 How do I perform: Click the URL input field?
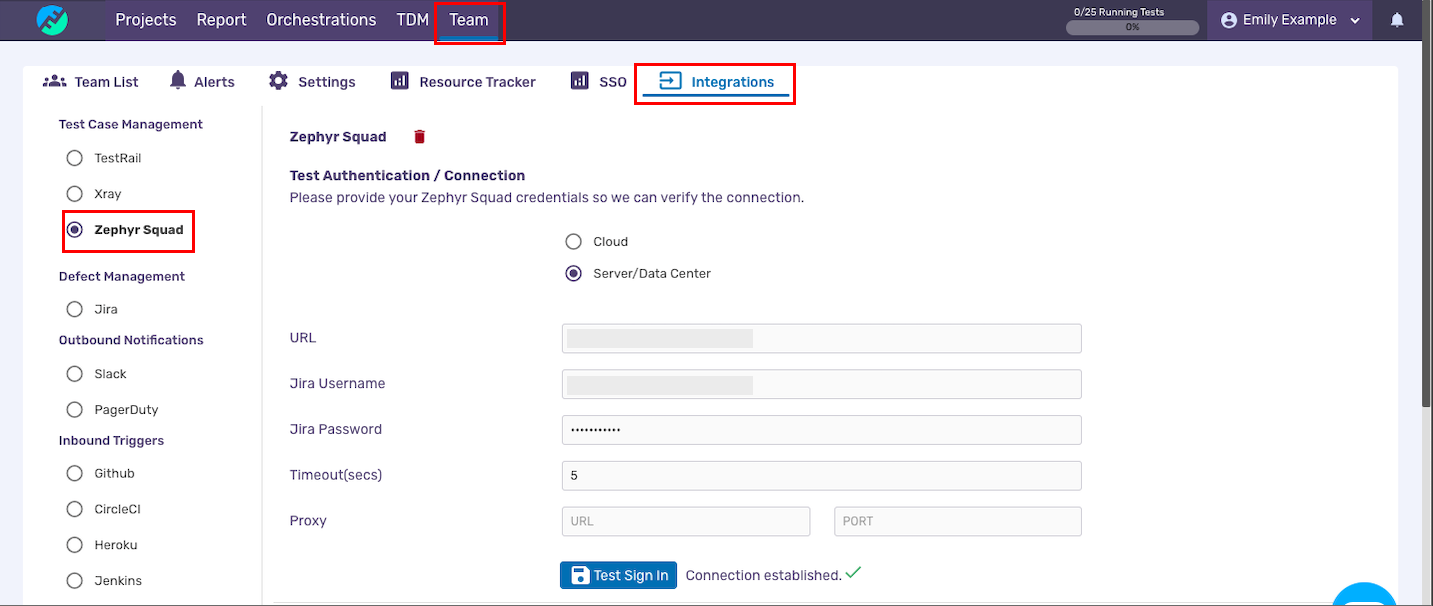click(x=822, y=338)
